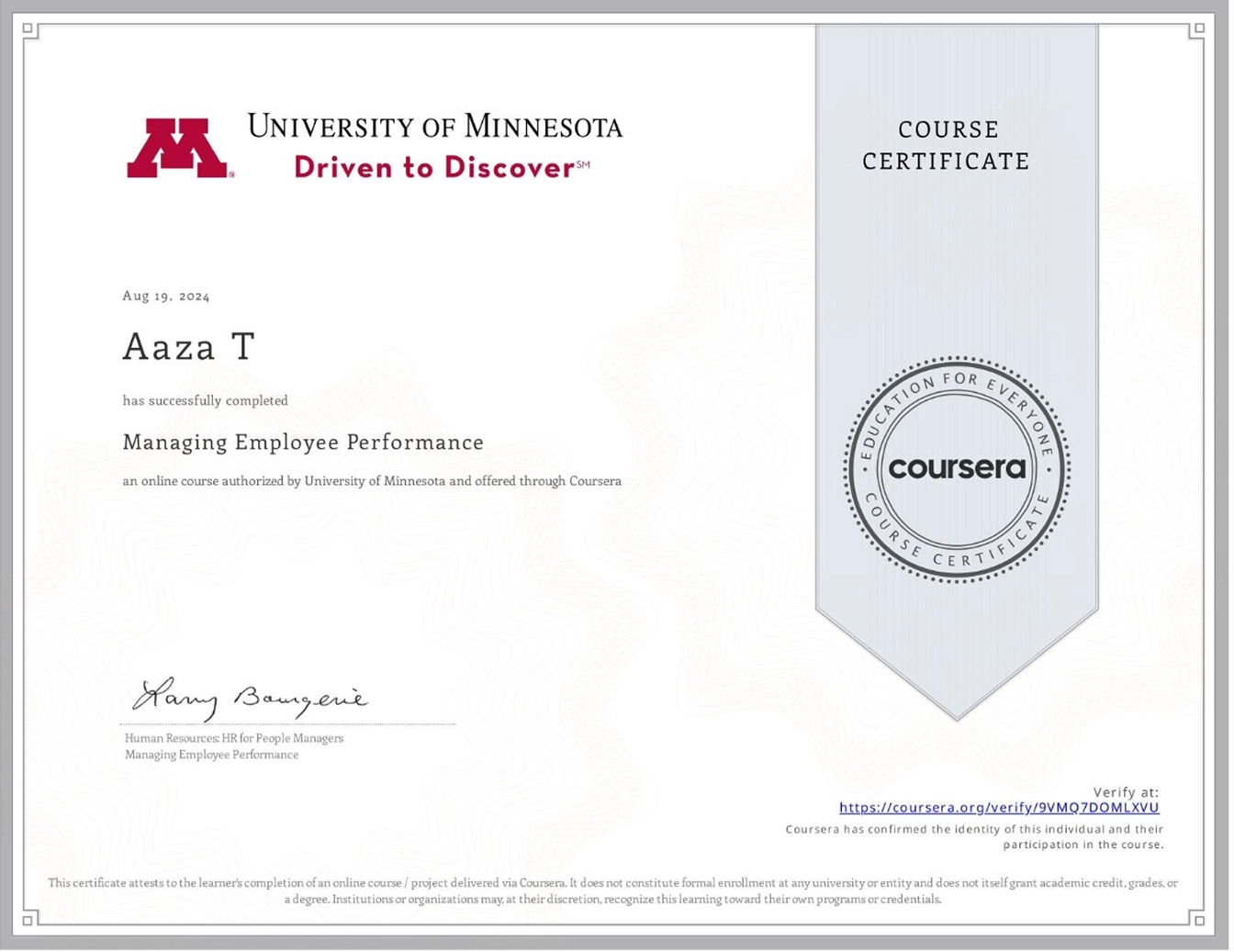Click the date "Aug 19, 2024"

(166, 296)
